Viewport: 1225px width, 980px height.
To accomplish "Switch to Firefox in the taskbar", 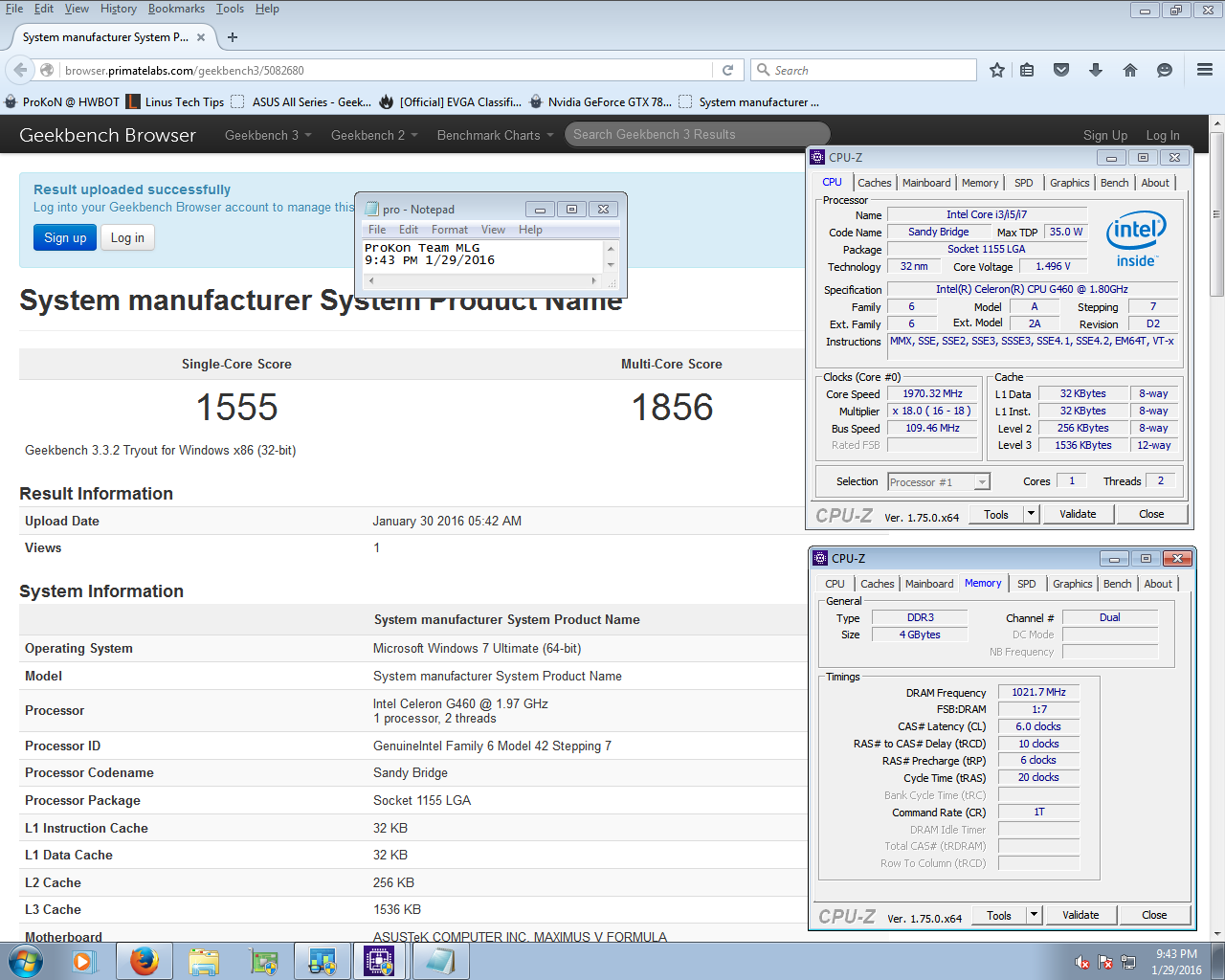I will click(145, 961).
